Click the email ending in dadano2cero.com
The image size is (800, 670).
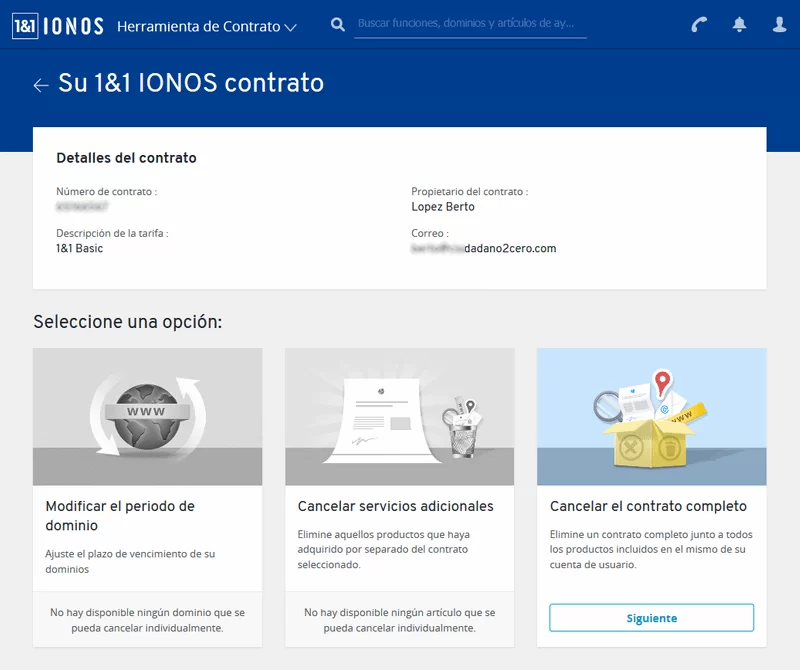point(484,249)
